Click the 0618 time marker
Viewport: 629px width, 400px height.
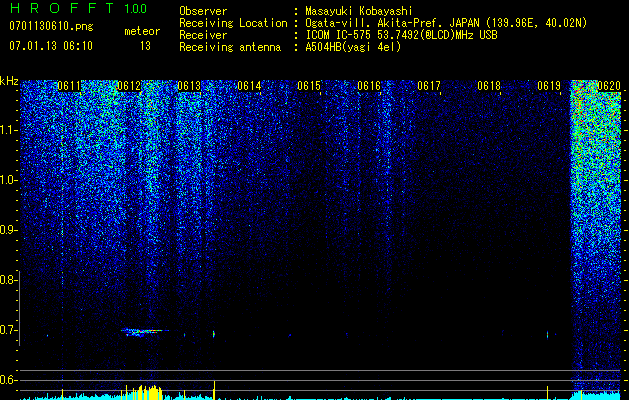pos(489,86)
